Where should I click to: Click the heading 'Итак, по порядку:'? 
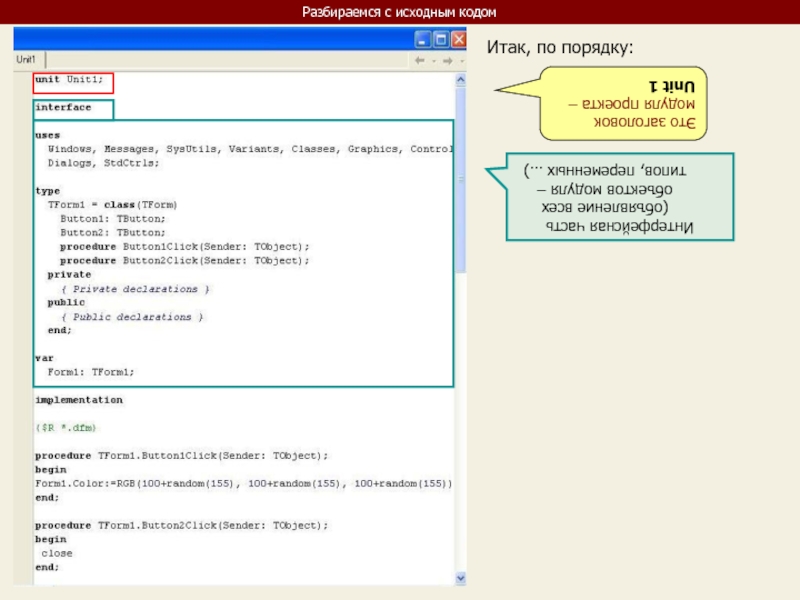click(560, 47)
